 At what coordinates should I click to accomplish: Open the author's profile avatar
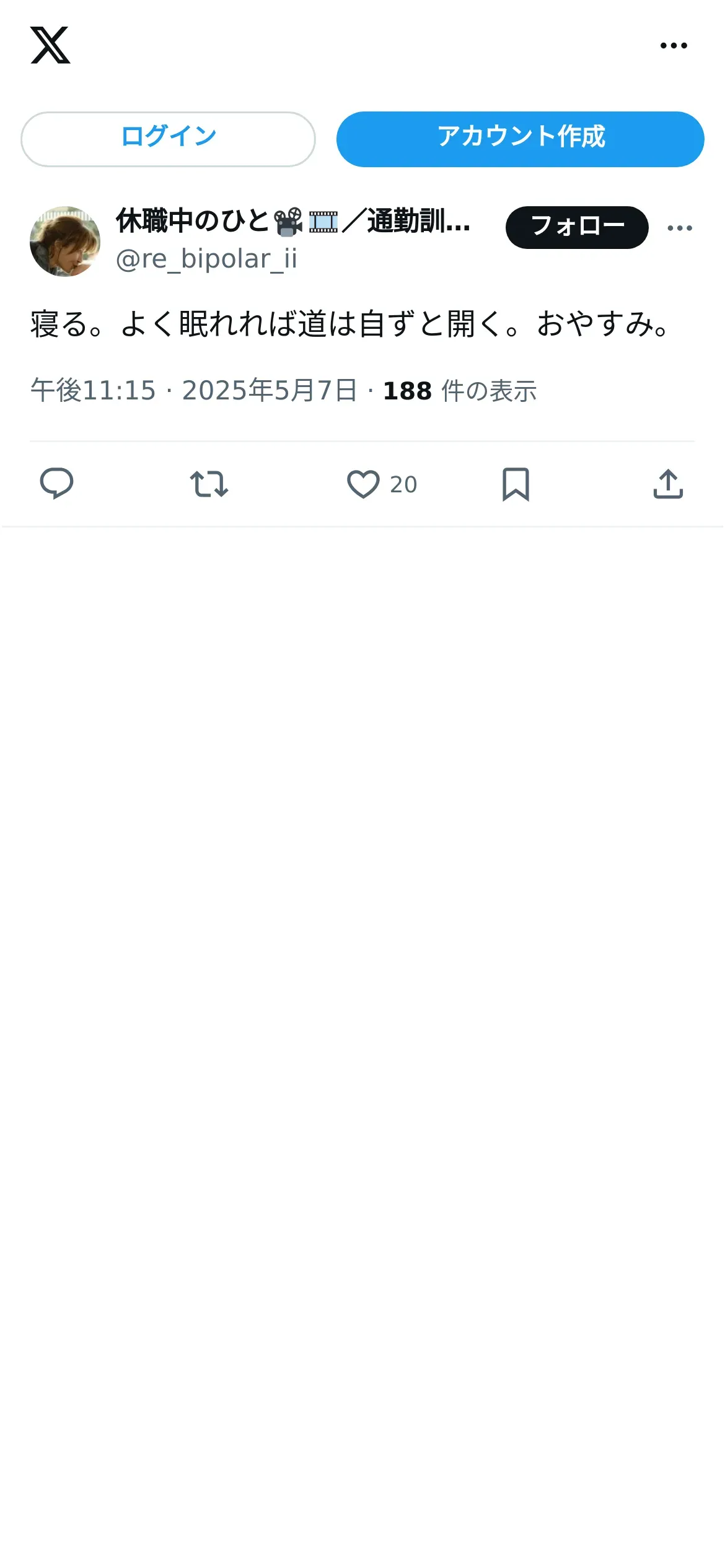click(65, 242)
